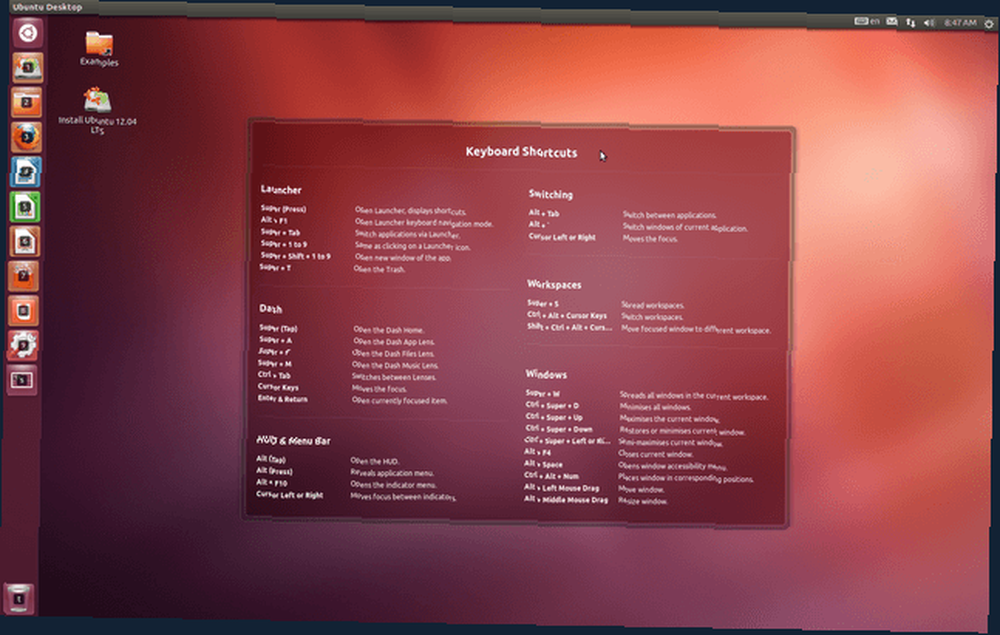Open the network connection indicator

(911, 22)
